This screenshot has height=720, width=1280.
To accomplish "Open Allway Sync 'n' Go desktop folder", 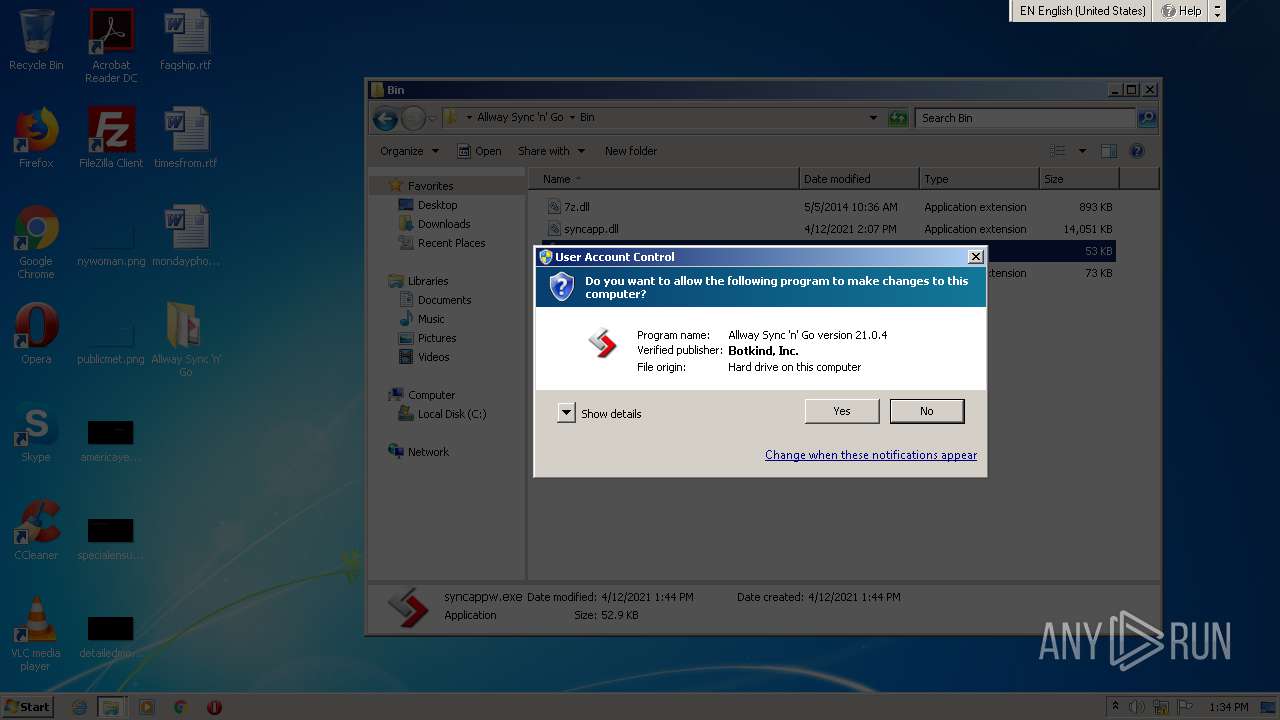I will pos(186,340).
